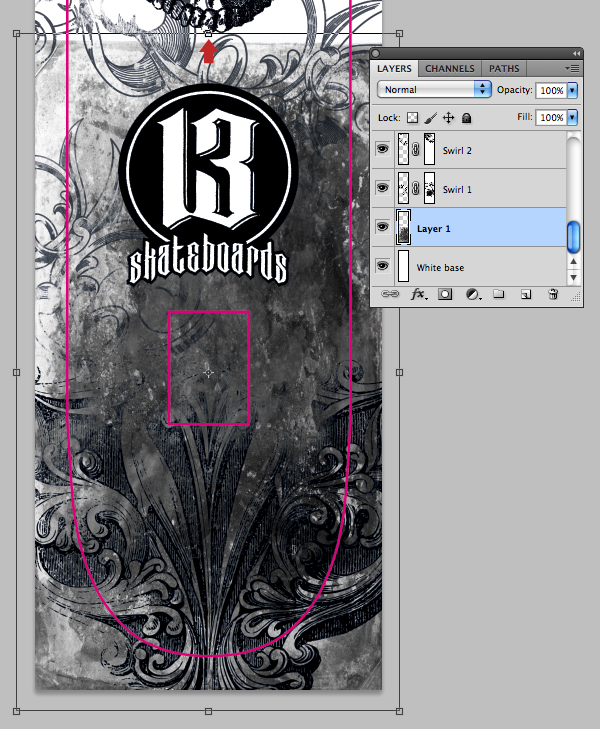The width and height of the screenshot is (600, 729).
Task: Click the top-right transform handle
Action: (x=399, y=33)
